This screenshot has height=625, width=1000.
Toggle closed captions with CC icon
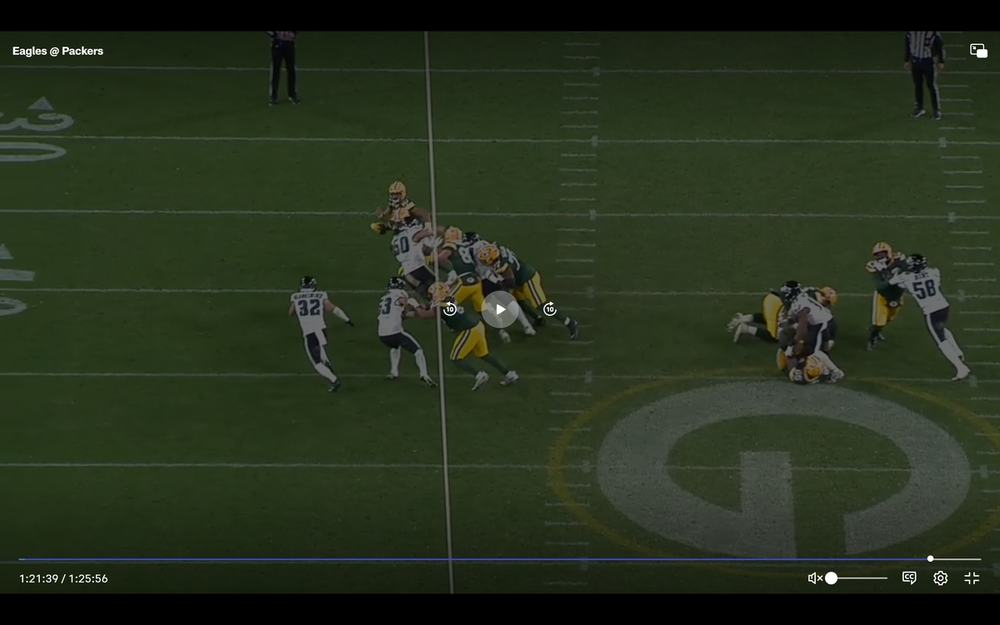pos(909,578)
